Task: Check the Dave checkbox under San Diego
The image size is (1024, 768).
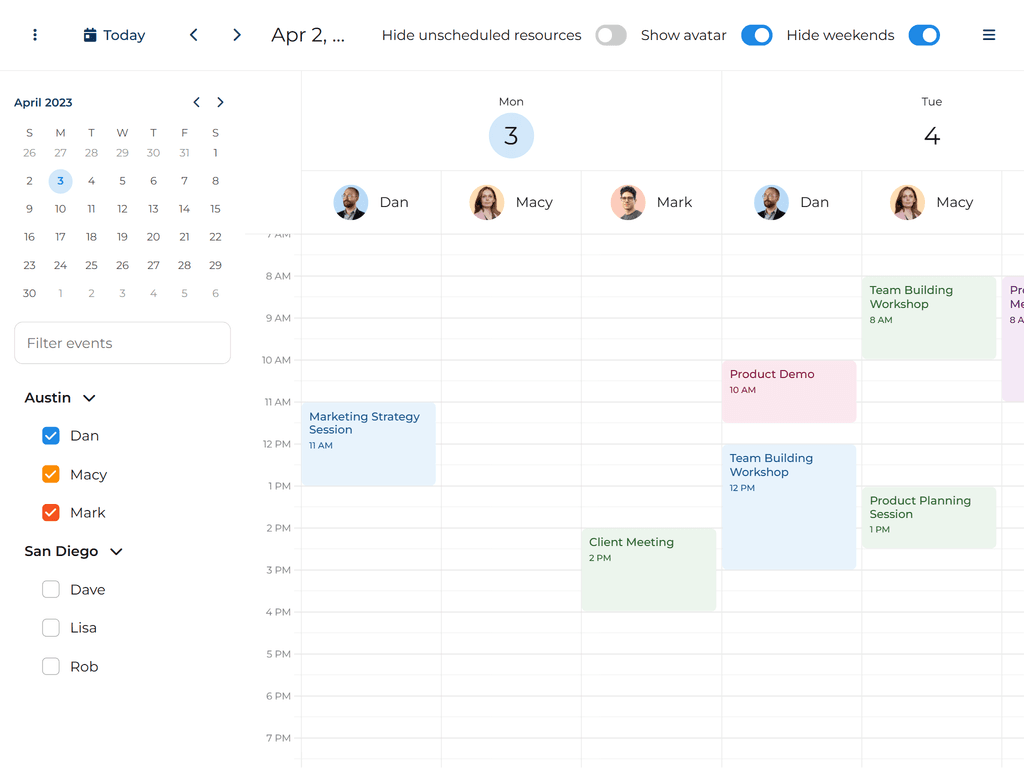Action: (x=50, y=589)
